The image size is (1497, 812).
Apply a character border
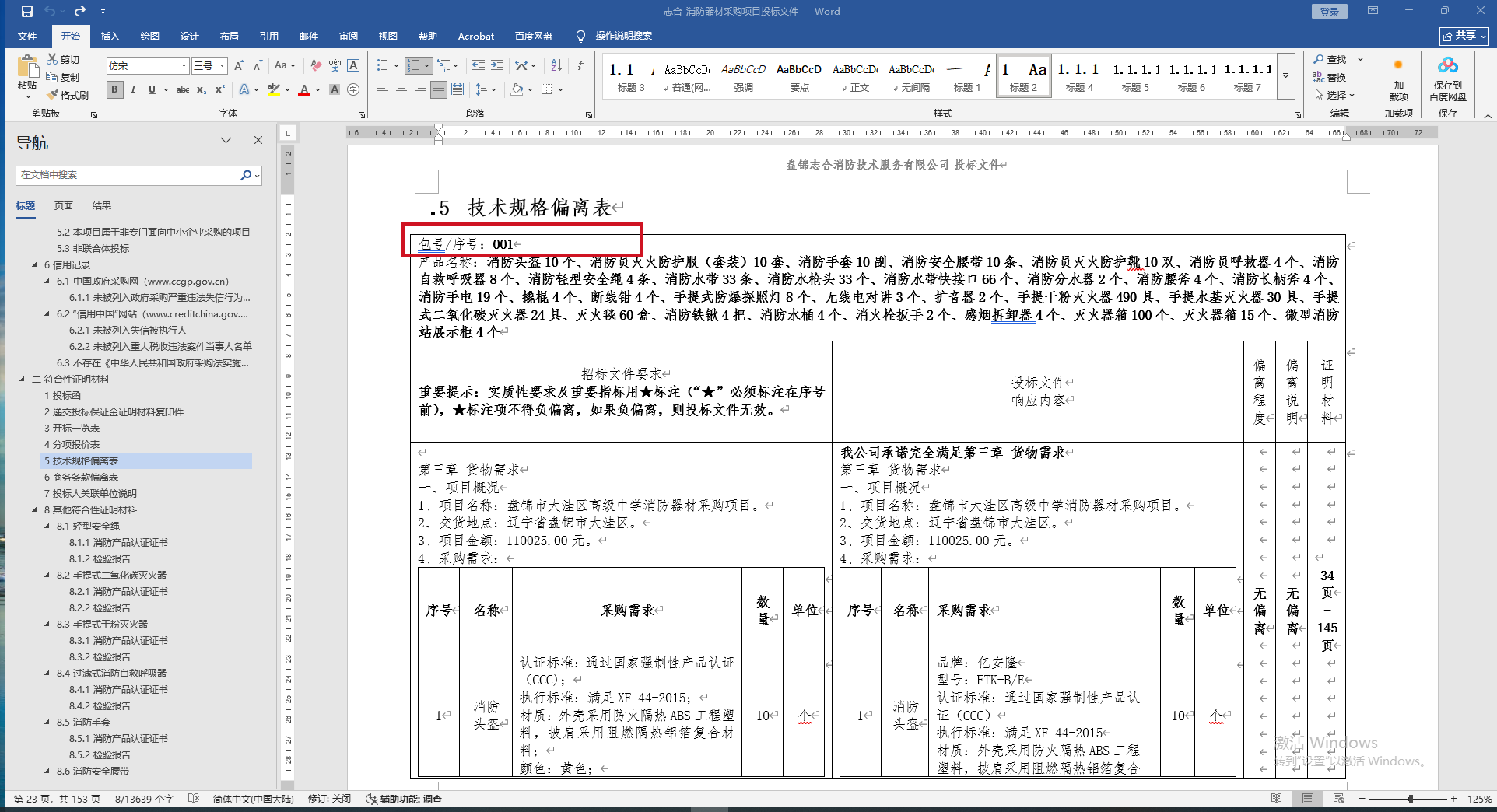coord(353,65)
